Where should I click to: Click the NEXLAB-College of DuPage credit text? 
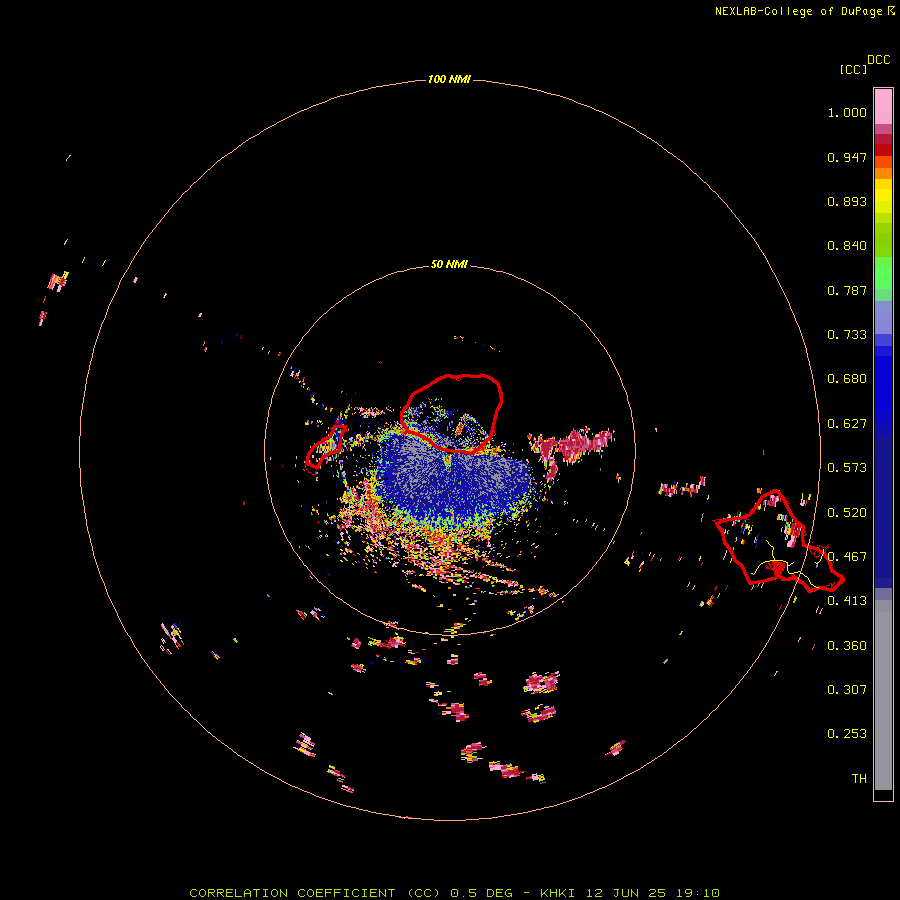coord(798,11)
